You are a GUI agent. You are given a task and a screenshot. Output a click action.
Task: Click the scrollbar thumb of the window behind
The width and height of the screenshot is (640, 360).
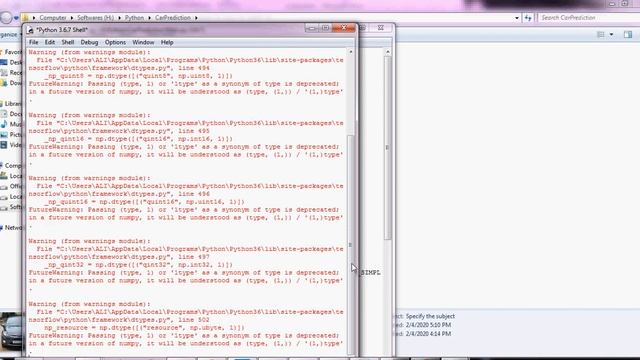(x=387, y=148)
